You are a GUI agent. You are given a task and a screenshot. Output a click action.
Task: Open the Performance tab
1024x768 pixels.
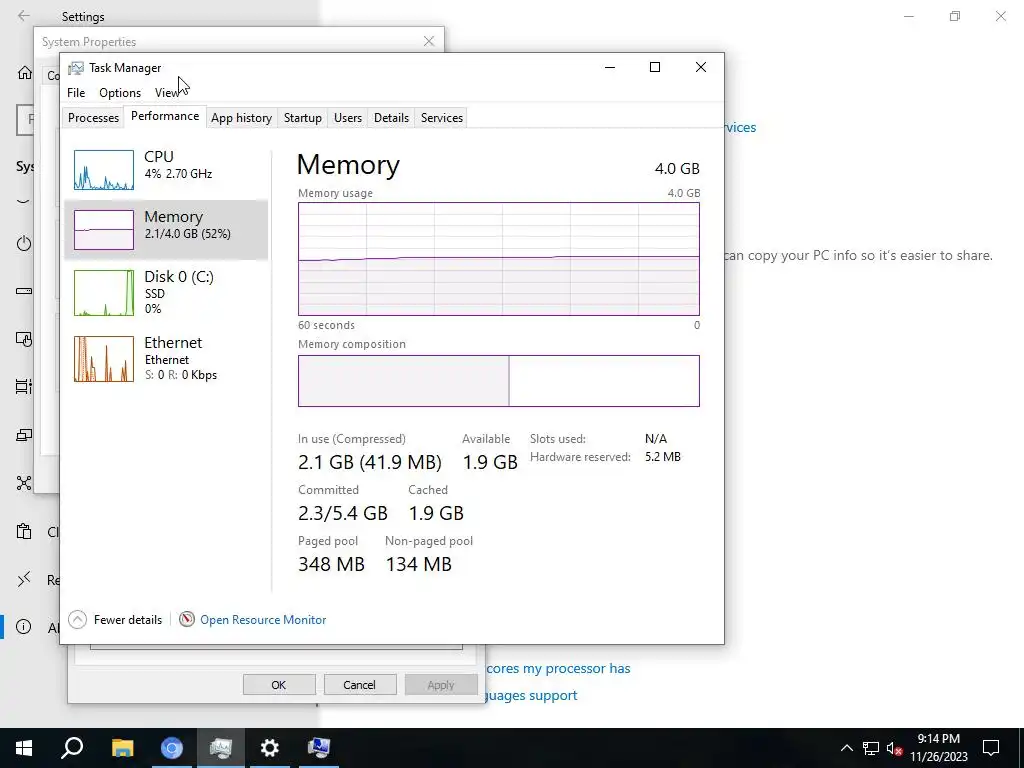click(x=165, y=116)
